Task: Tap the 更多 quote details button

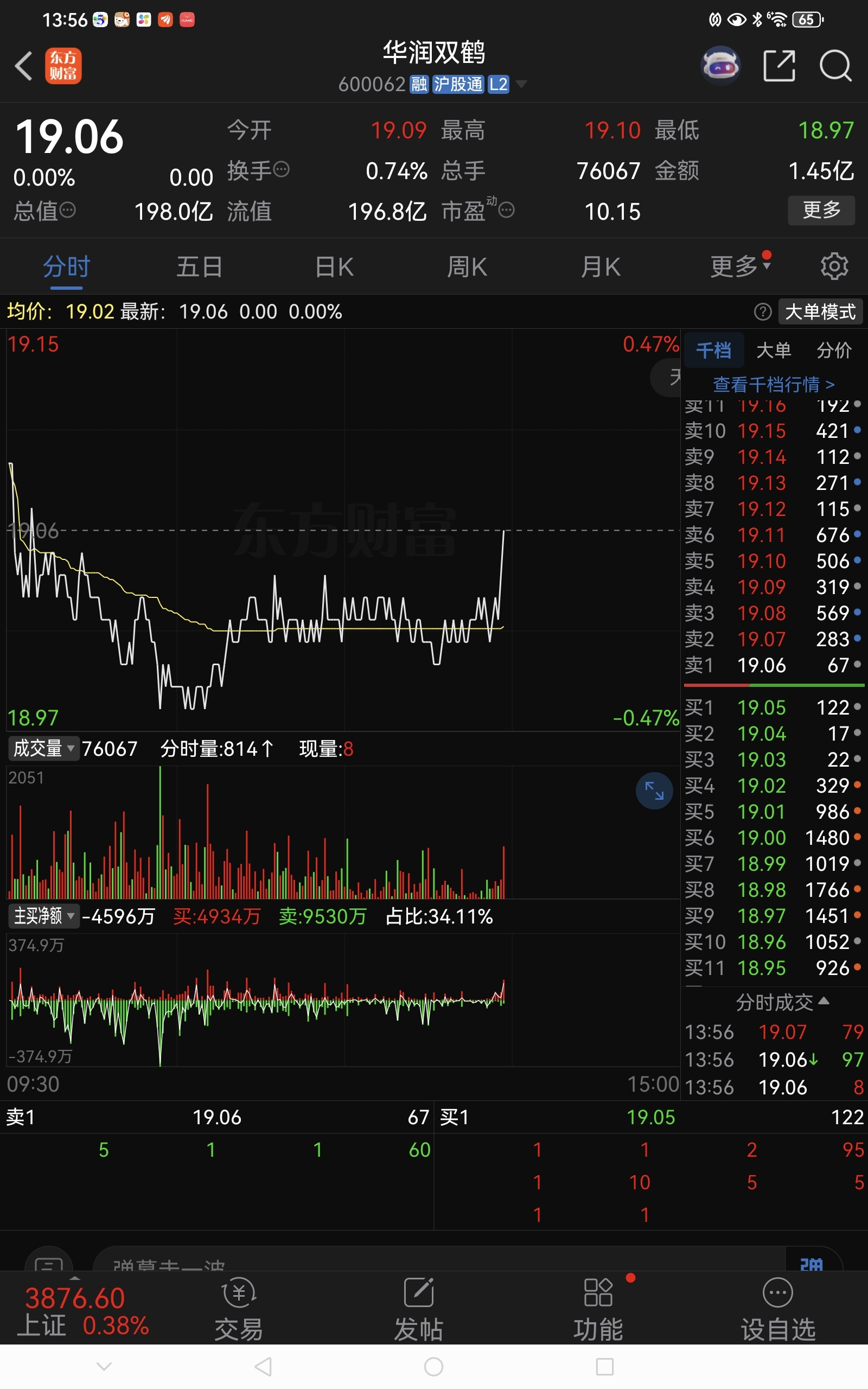Action: 821,210
